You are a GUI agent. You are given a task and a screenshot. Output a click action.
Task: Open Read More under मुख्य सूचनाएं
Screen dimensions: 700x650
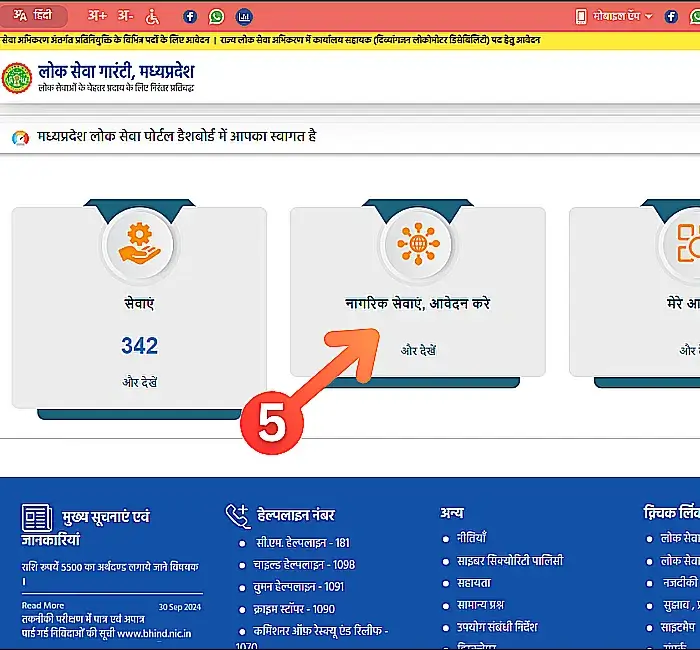43,605
